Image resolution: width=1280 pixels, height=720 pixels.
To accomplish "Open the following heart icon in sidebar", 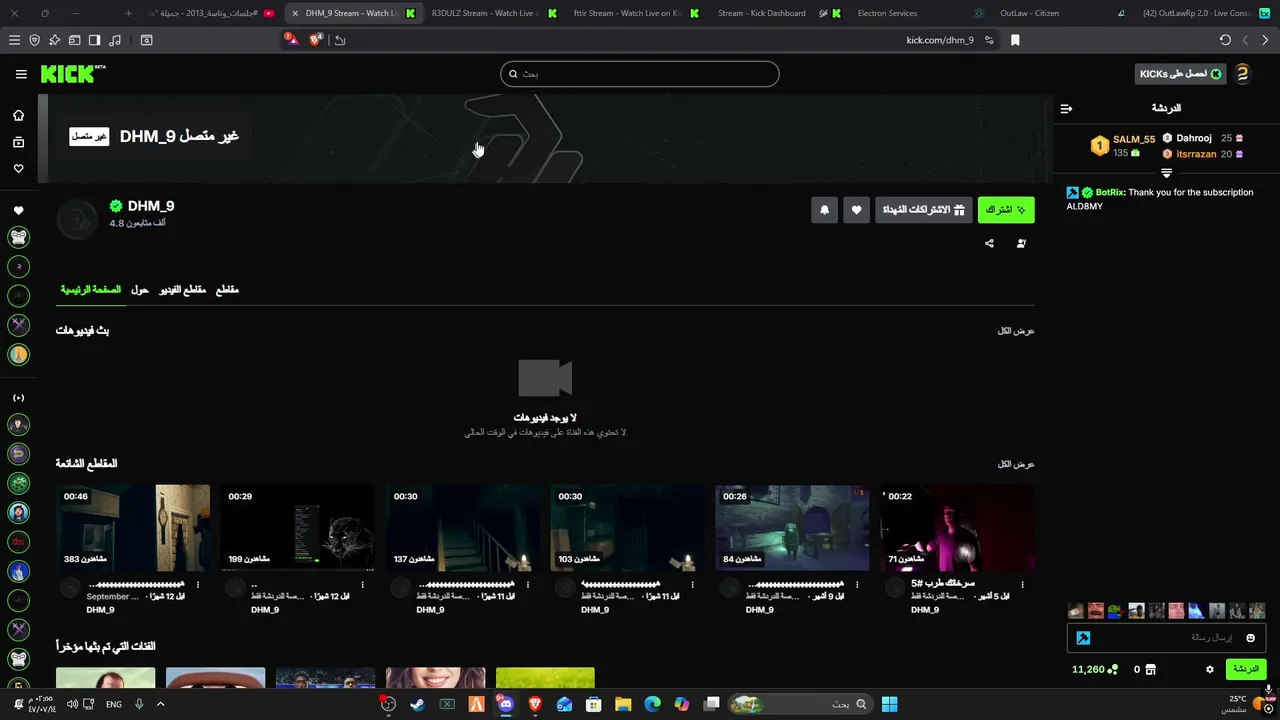I will click(x=18, y=168).
